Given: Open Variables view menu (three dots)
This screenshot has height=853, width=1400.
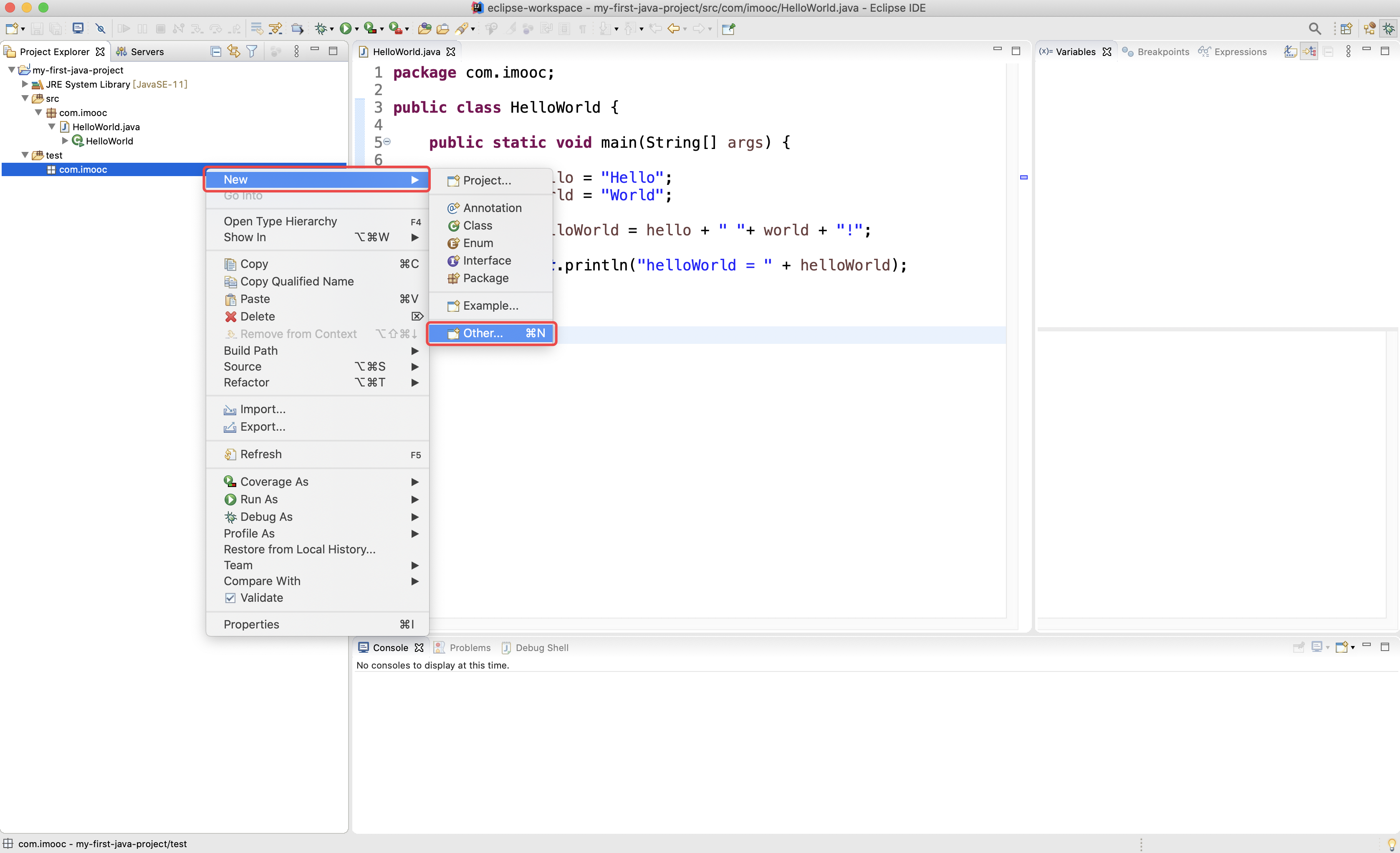Looking at the screenshot, I should click(x=1348, y=52).
